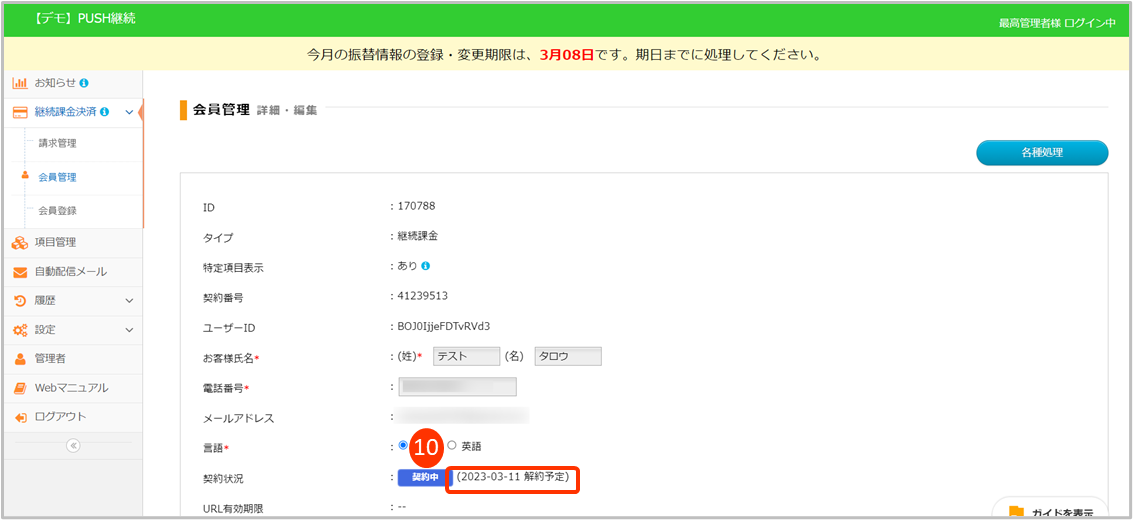Click the 各種処理 button
This screenshot has width=1133, height=520.
point(1041,153)
